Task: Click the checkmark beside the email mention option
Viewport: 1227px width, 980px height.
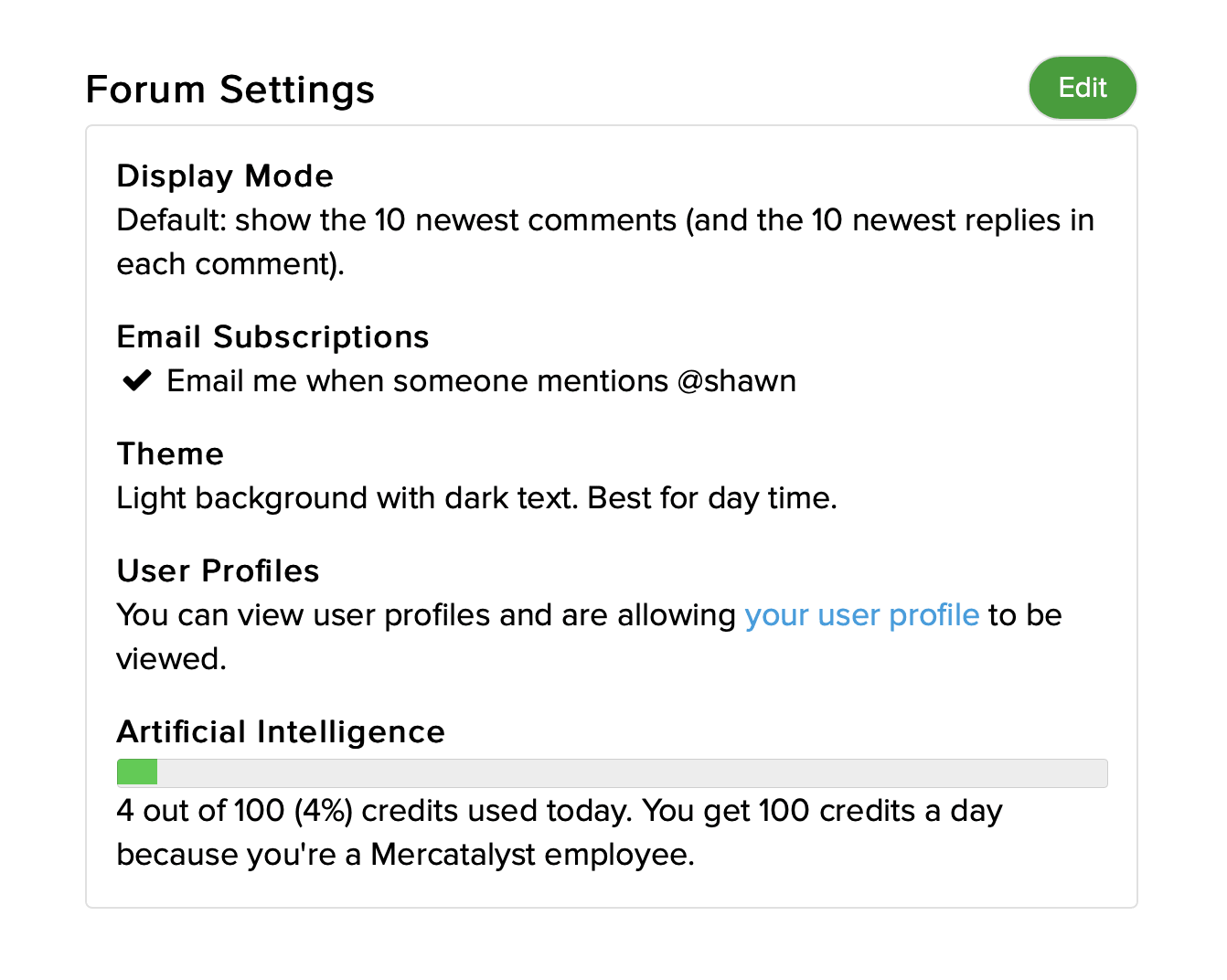Action: (137, 380)
